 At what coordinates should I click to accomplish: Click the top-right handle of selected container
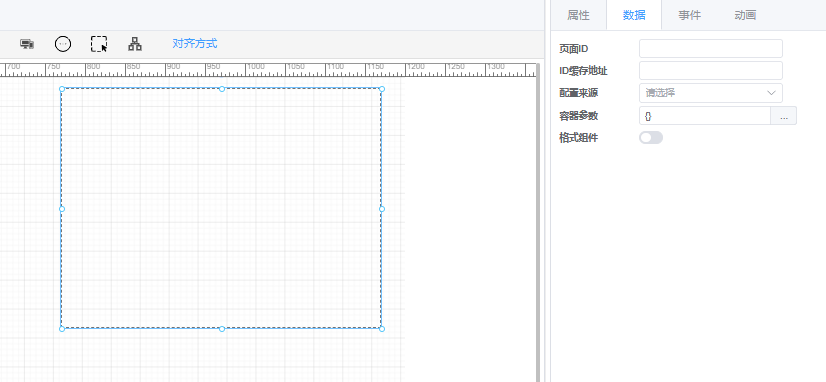(382, 89)
